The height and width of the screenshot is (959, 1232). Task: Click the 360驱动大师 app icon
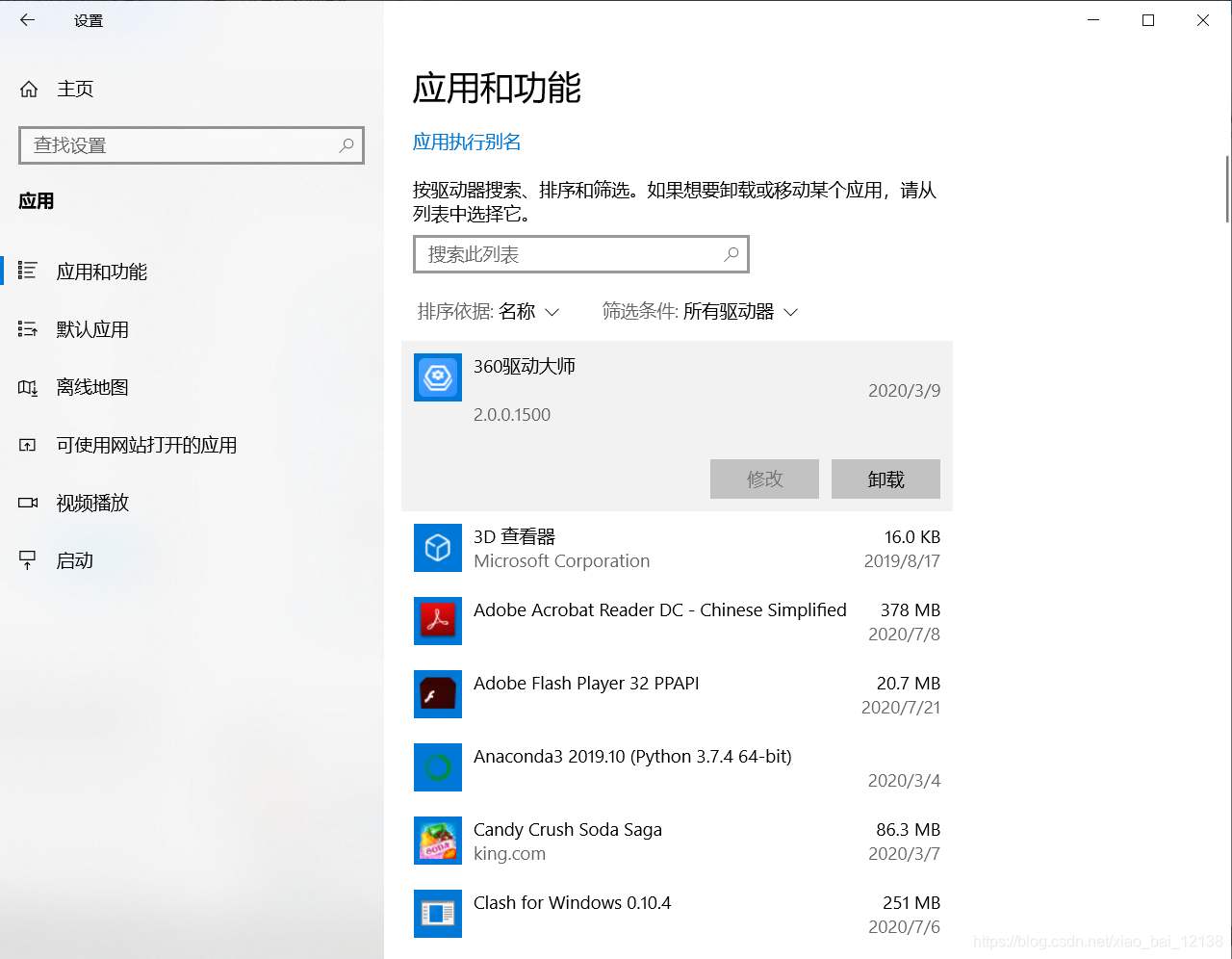(438, 377)
